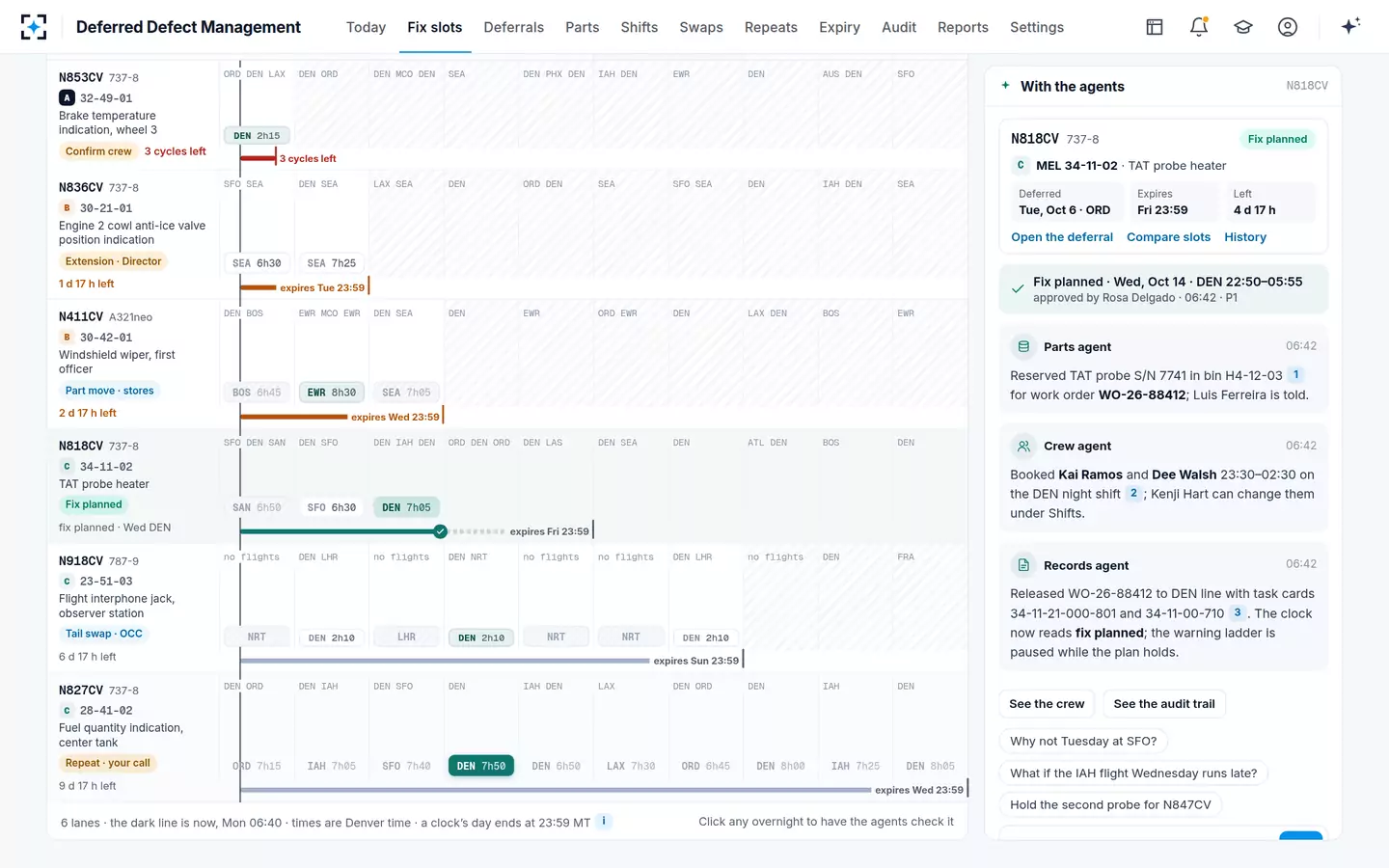
Task: Click the info icon in the footer legend
Action: tap(604, 821)
